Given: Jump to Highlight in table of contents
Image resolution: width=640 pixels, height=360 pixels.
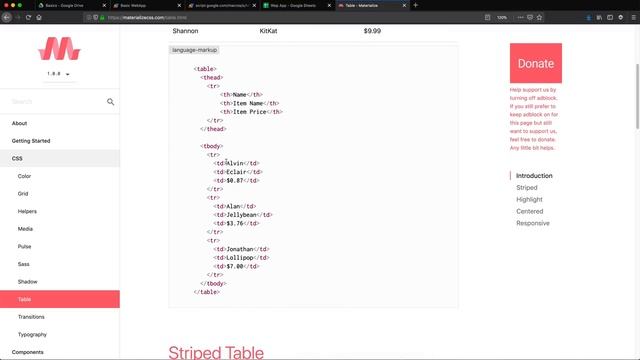Looking at the screenshot, I should coord(529,199).
